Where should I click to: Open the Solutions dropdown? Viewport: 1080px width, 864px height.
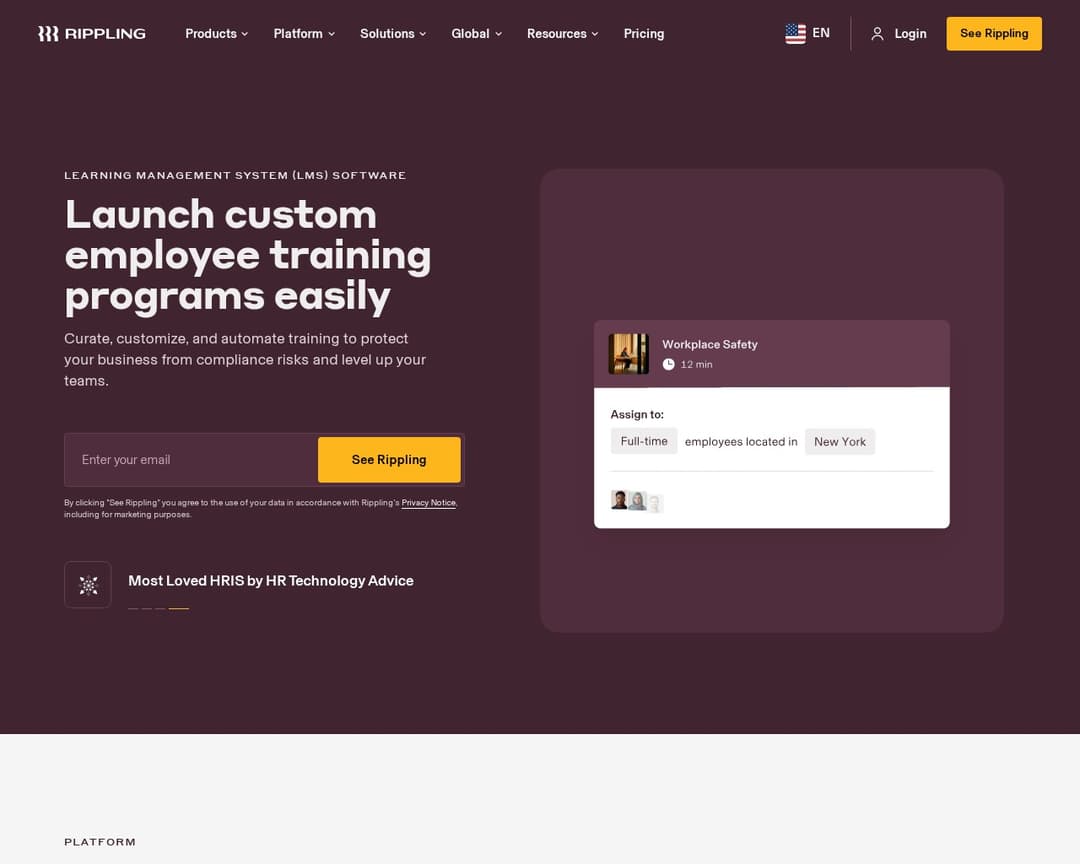[393, 34]
